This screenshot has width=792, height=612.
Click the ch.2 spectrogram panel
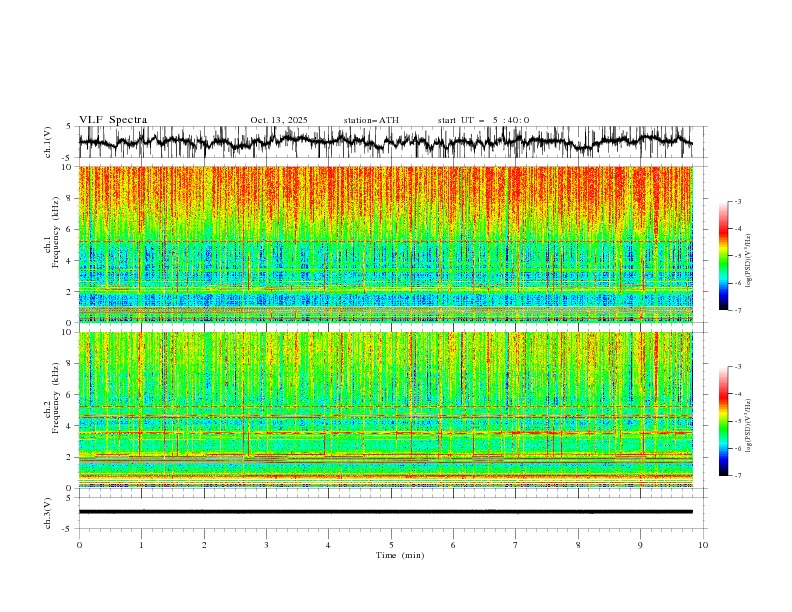tap(386, 410)
